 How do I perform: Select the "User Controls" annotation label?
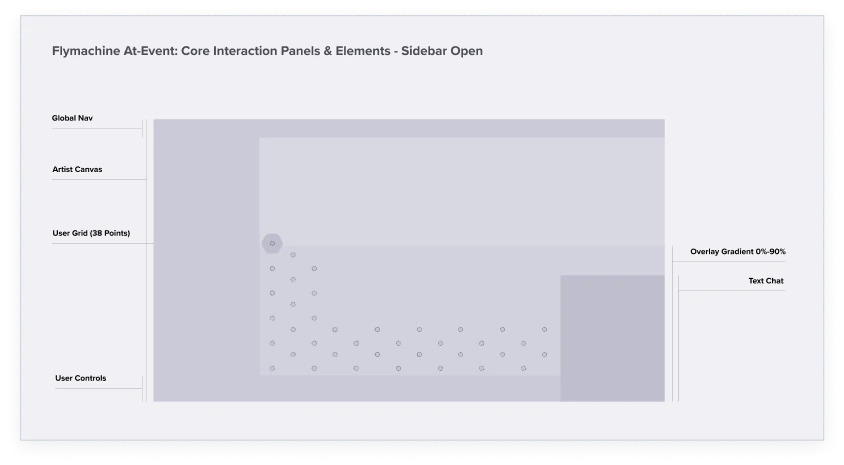pos(80,378)
